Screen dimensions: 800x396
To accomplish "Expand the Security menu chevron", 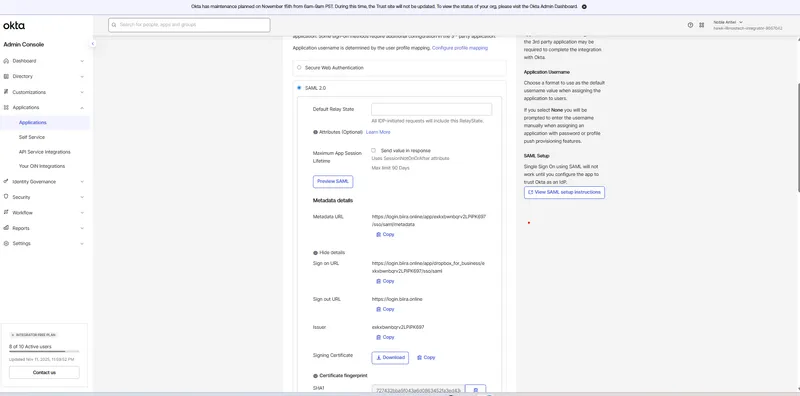I will click(x=82, y=197).
